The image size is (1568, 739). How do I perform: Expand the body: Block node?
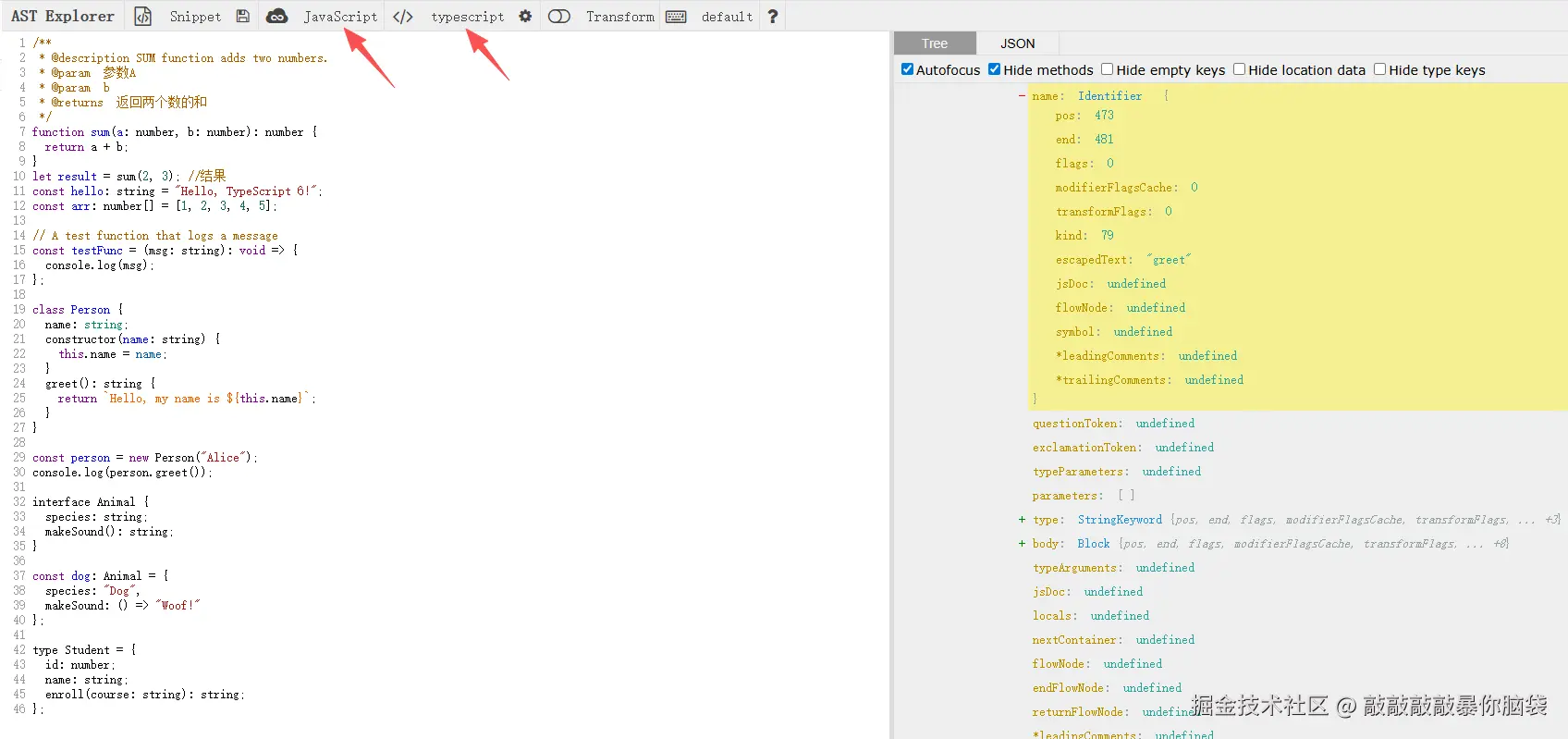(1022, 544)
